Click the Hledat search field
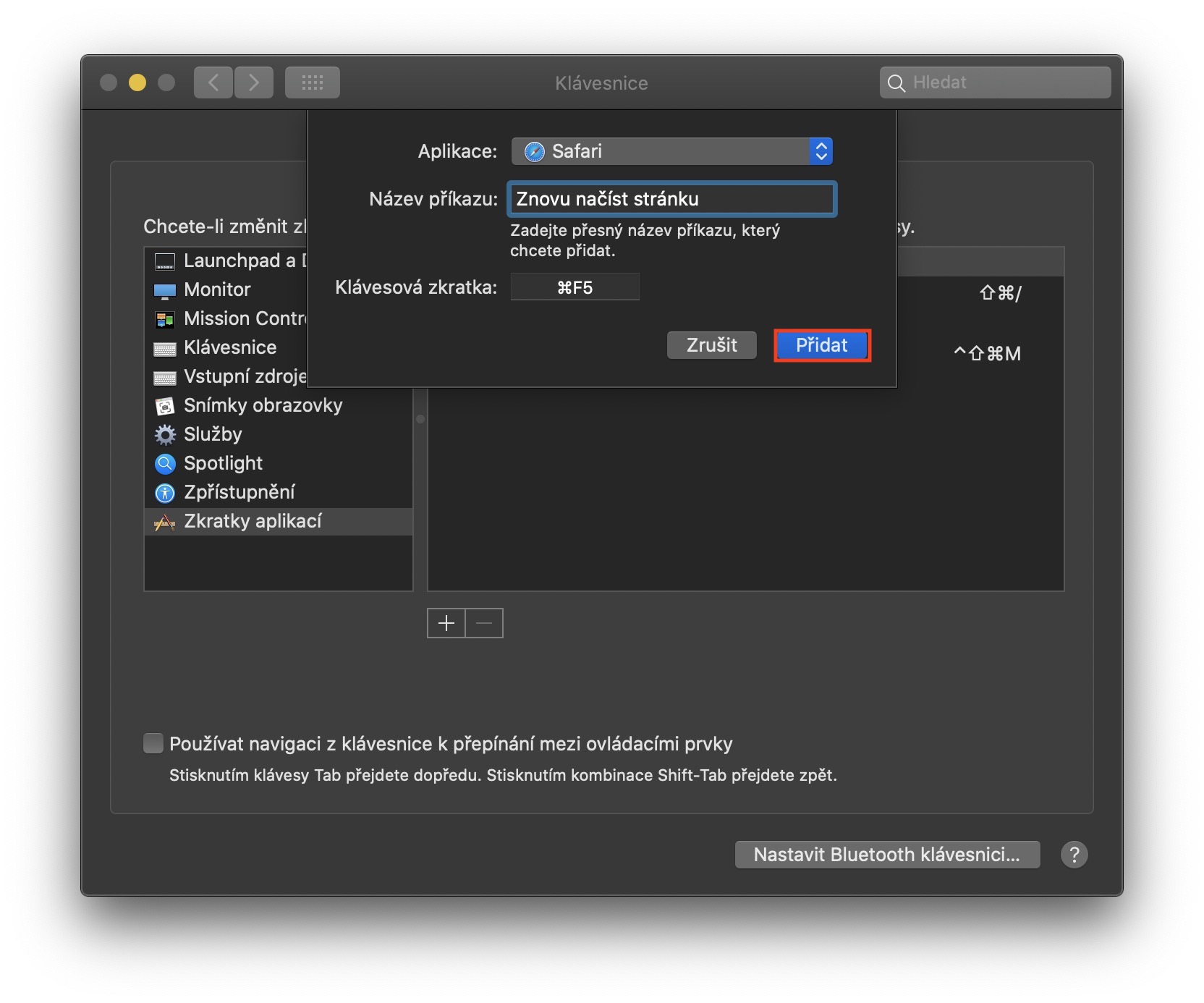Viewport: 1204px width, 1003px height. [x=996, y=82]
